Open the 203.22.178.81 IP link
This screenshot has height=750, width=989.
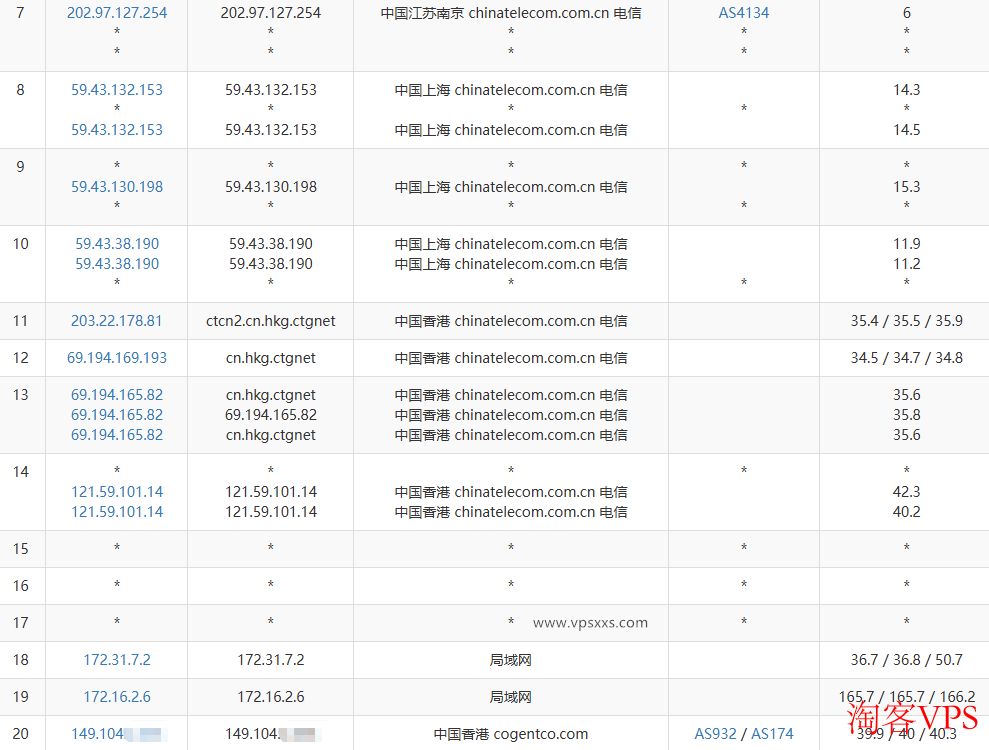coord(117,320)
